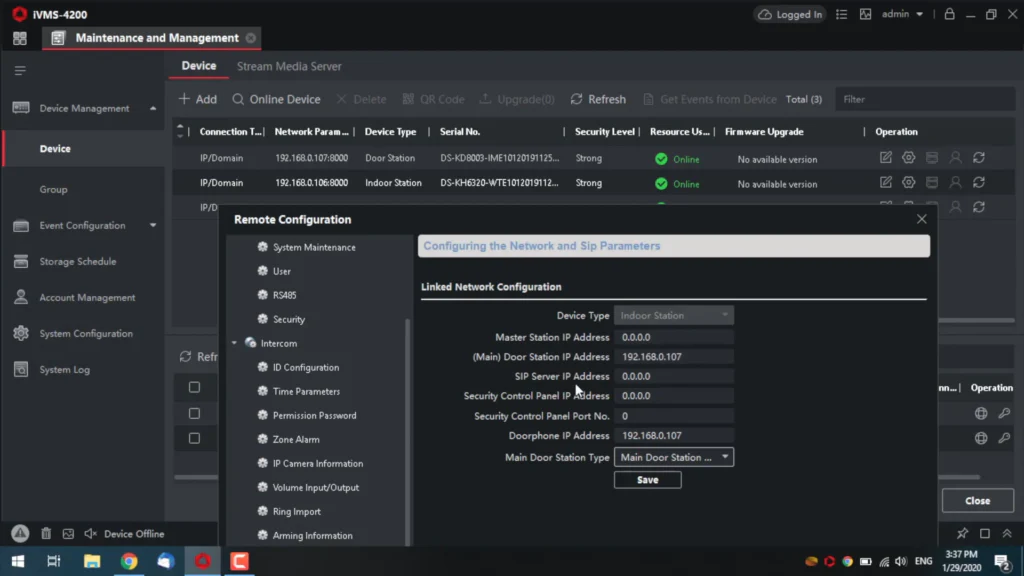Select Time Parameters in the tree
This screenshot has height=576, width=1024.
(306, 392)
